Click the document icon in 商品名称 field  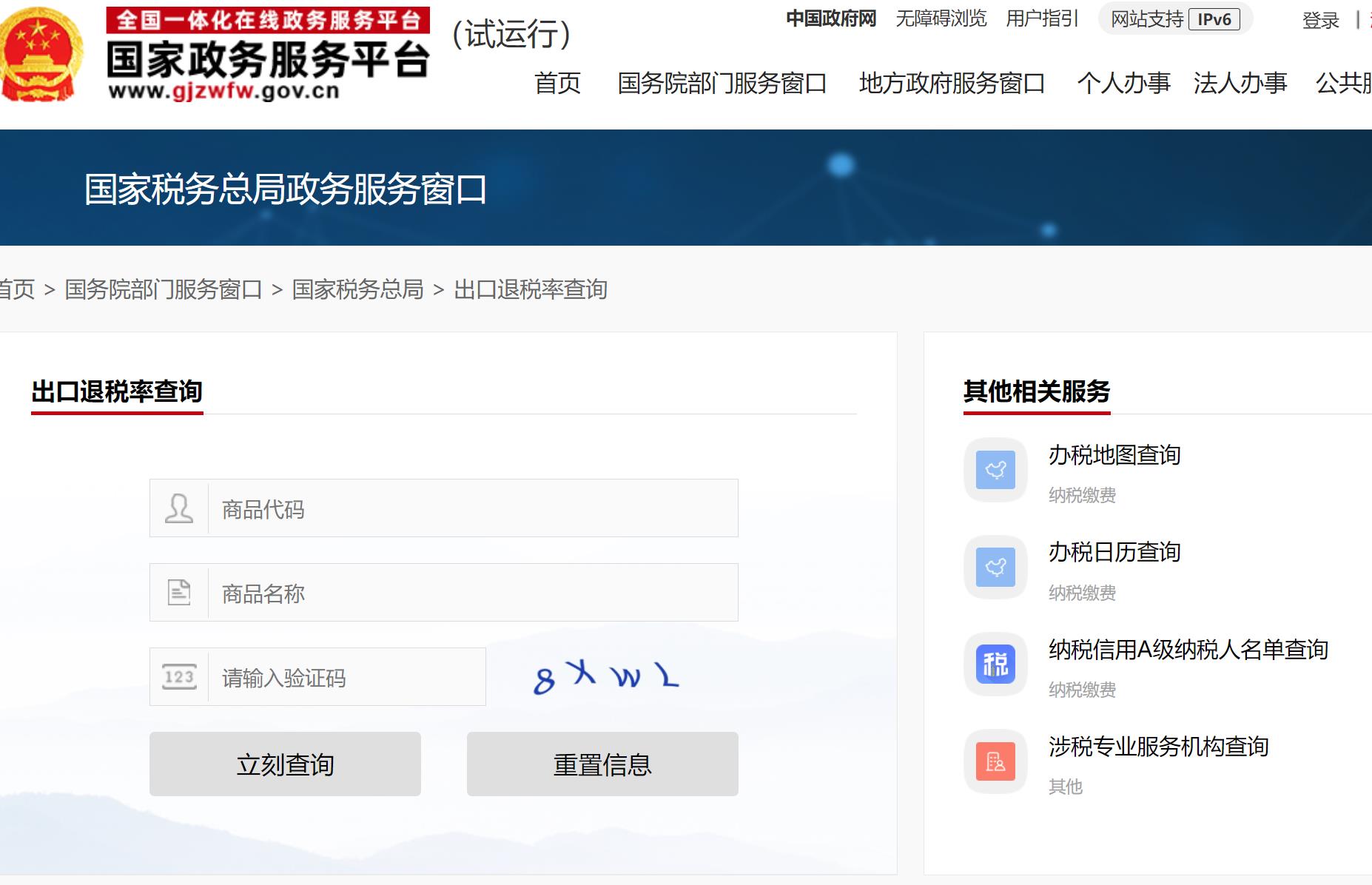click(x=178, y=592)
